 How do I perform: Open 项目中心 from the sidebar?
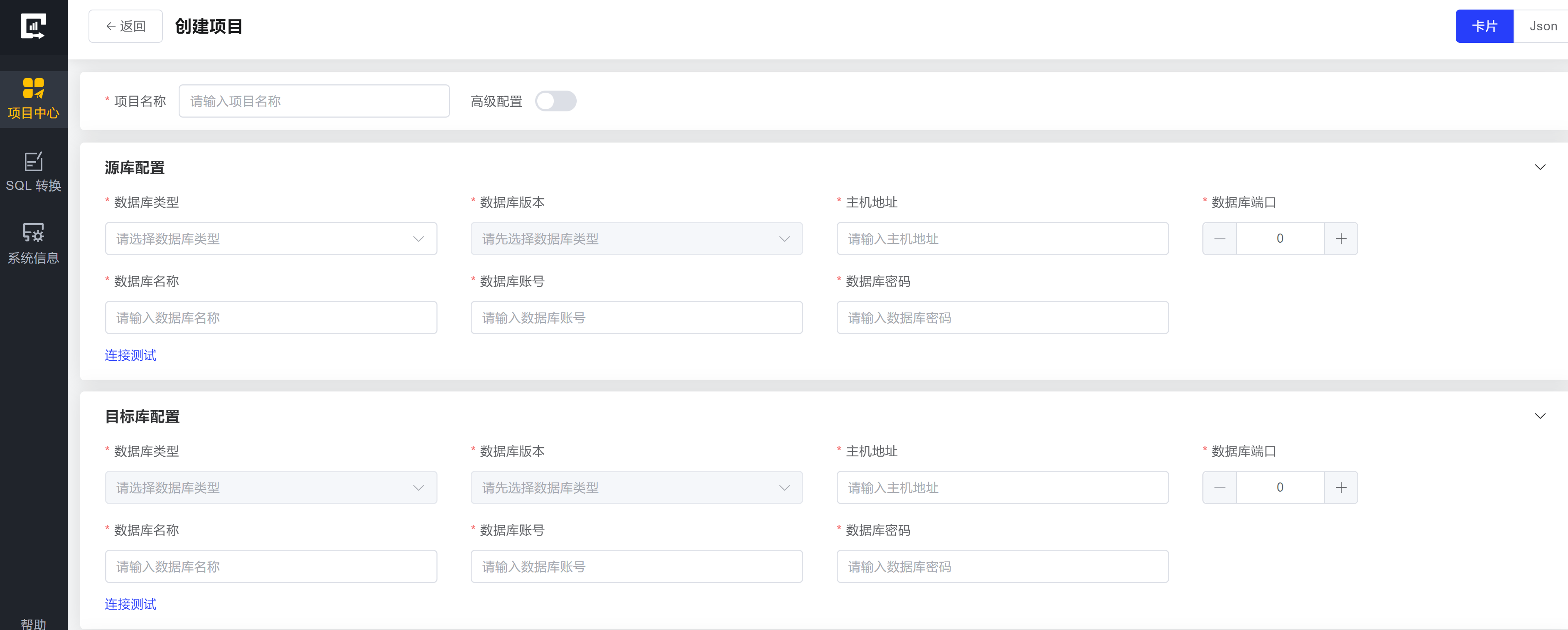(34, 98)
